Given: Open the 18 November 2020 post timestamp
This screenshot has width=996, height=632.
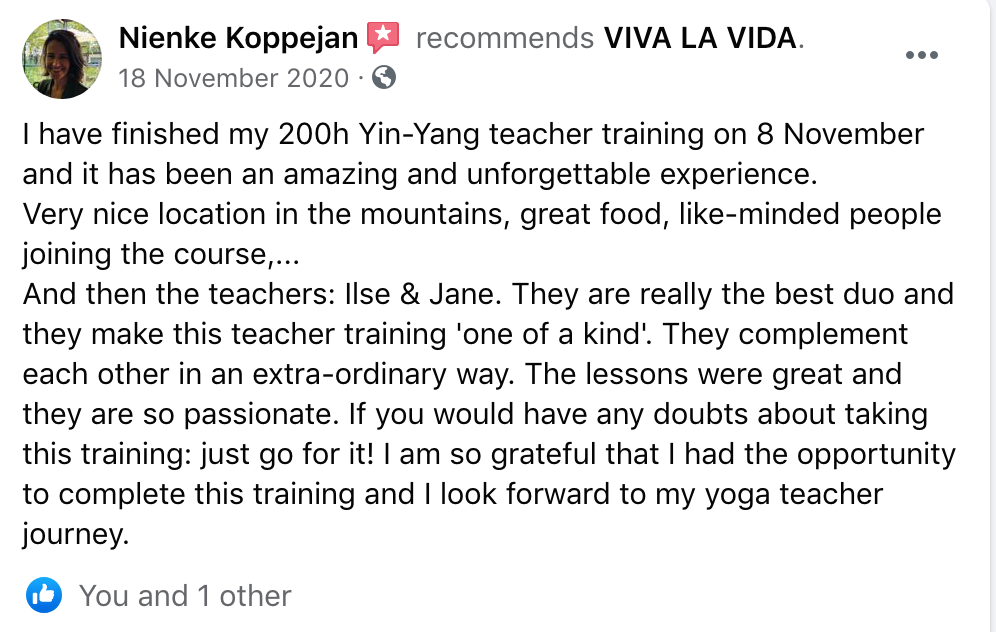Looking at the screenshot, I should [234, 78].
